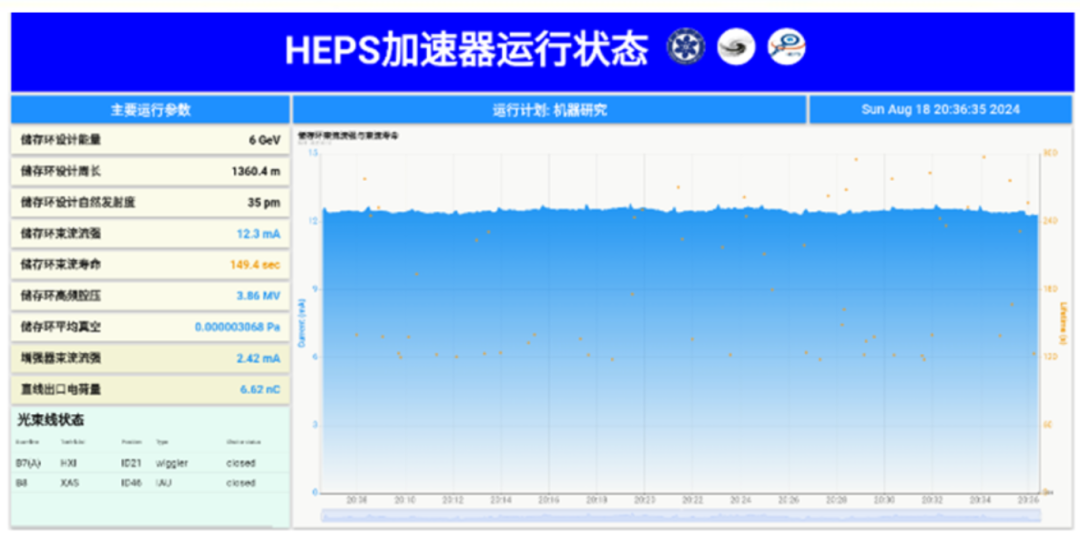Click the blue flower-emblem academy logo
1080x535 pixels.
pyautogui.click(x=686, y=46)
